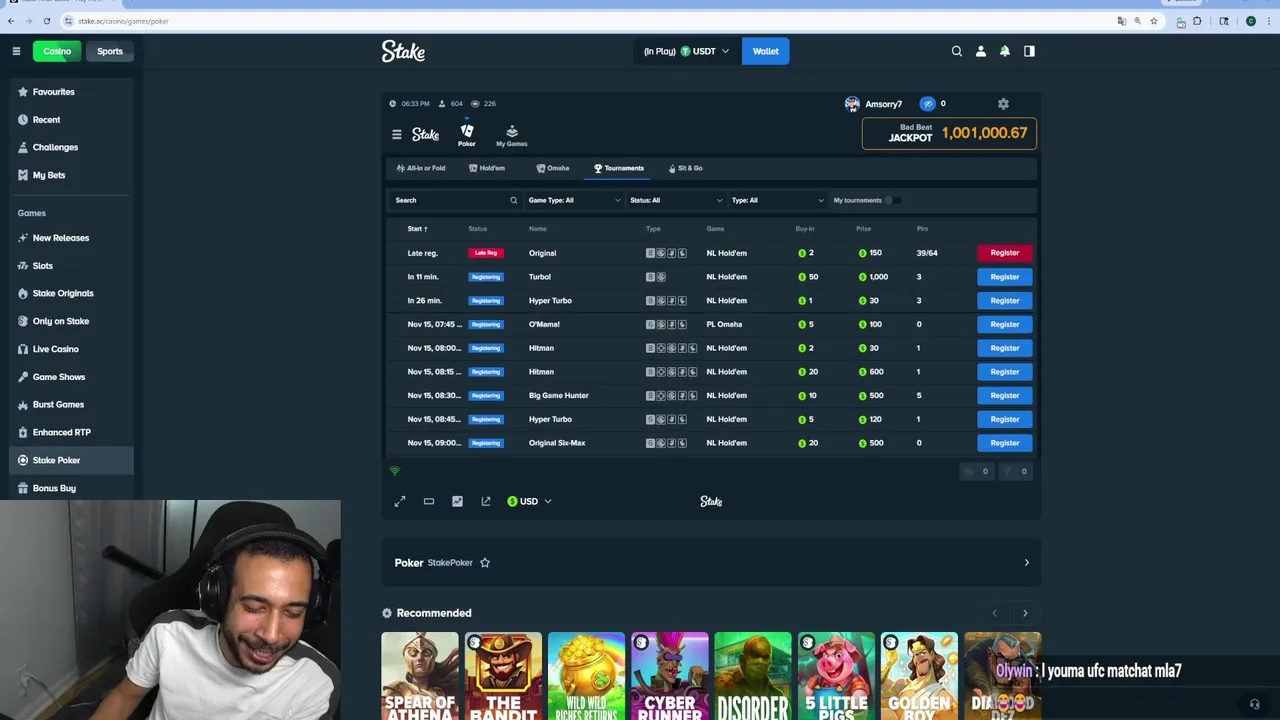Viewport: 1280px width, 720px height.
Task: Open Game Type filter dropdown
Action: (x=574, y=200)
